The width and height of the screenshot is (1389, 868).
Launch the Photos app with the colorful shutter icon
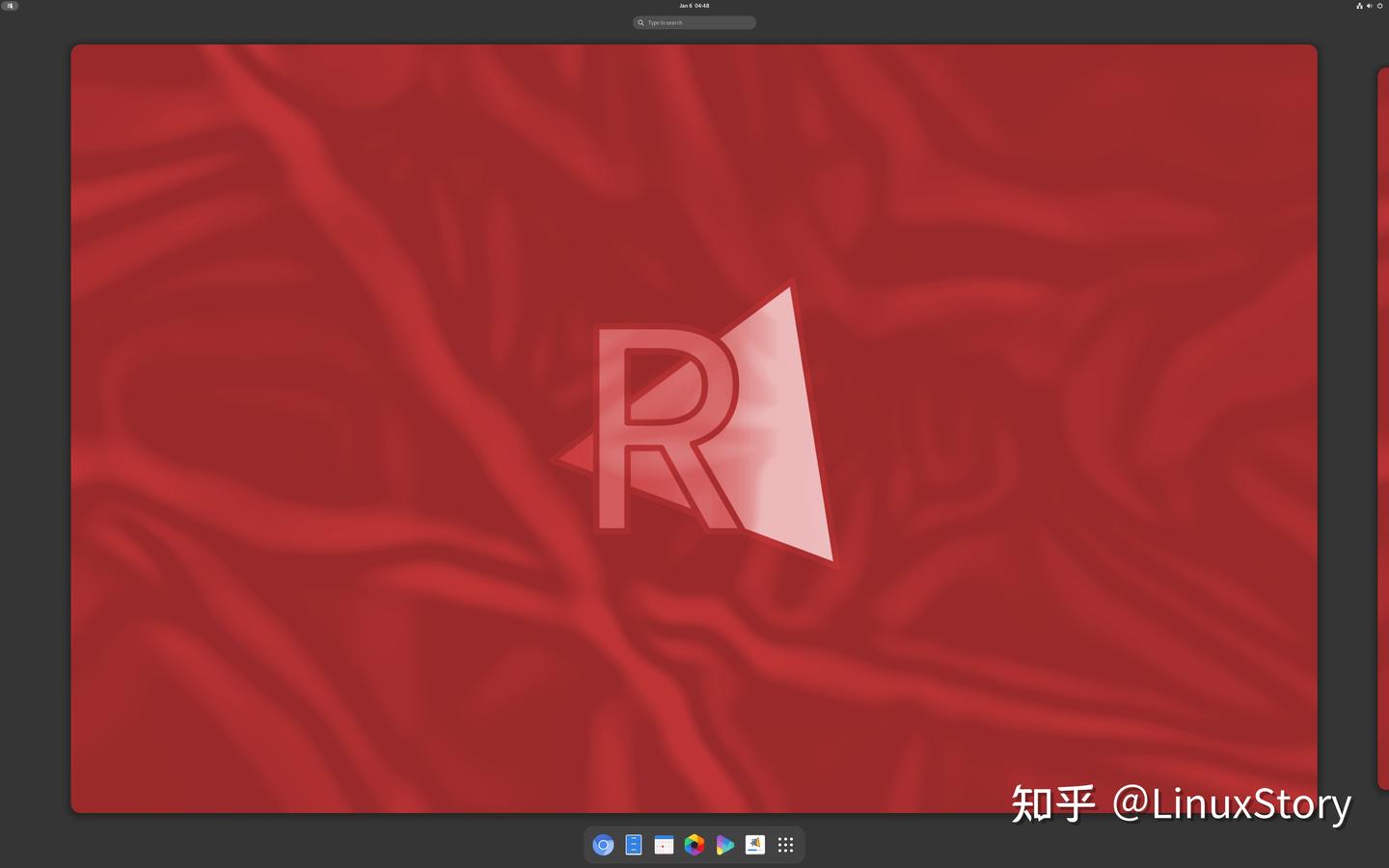[694, 845]
